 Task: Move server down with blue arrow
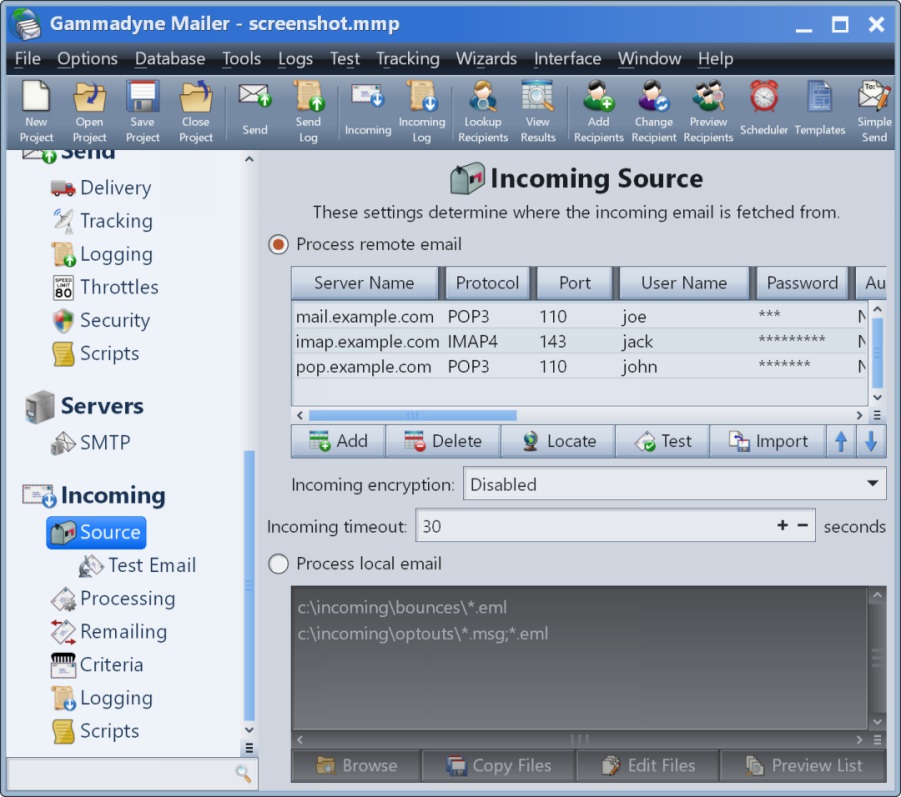pos(871,441)
